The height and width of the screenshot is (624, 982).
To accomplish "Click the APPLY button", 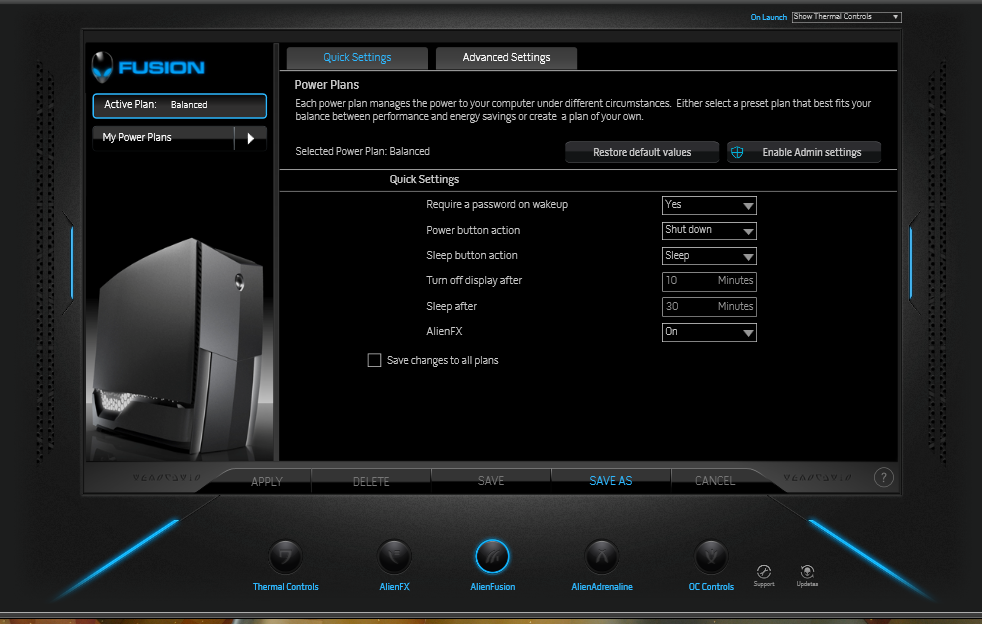I will point(267,481).
